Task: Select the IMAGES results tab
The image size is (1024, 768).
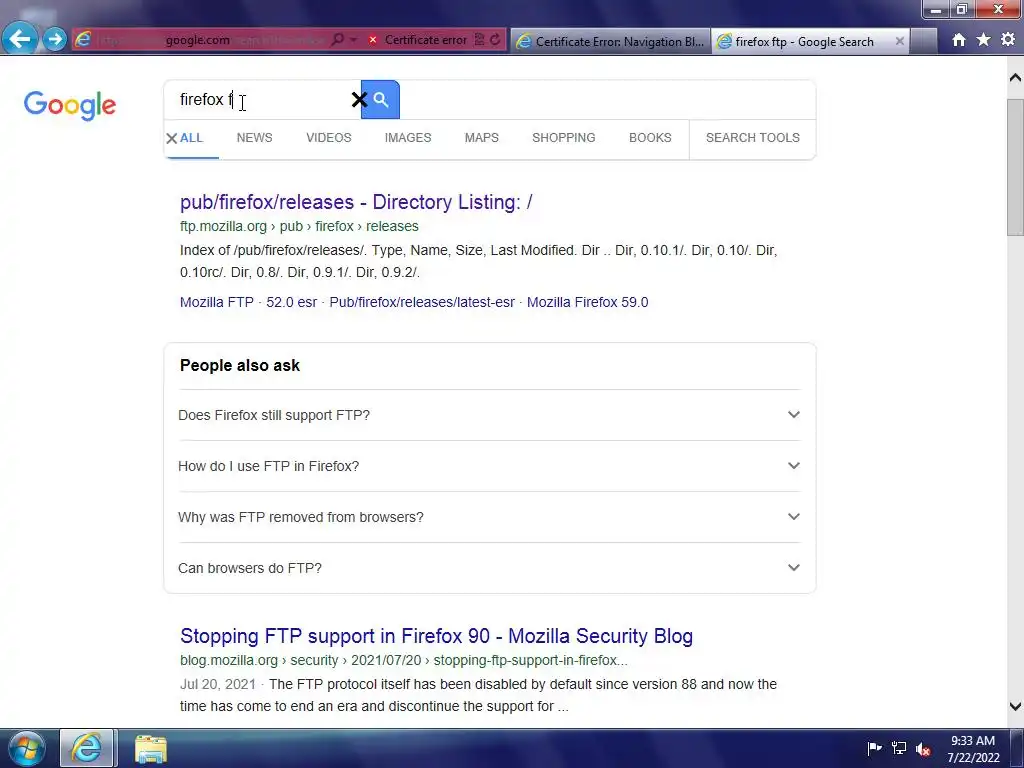Action: 408,138
